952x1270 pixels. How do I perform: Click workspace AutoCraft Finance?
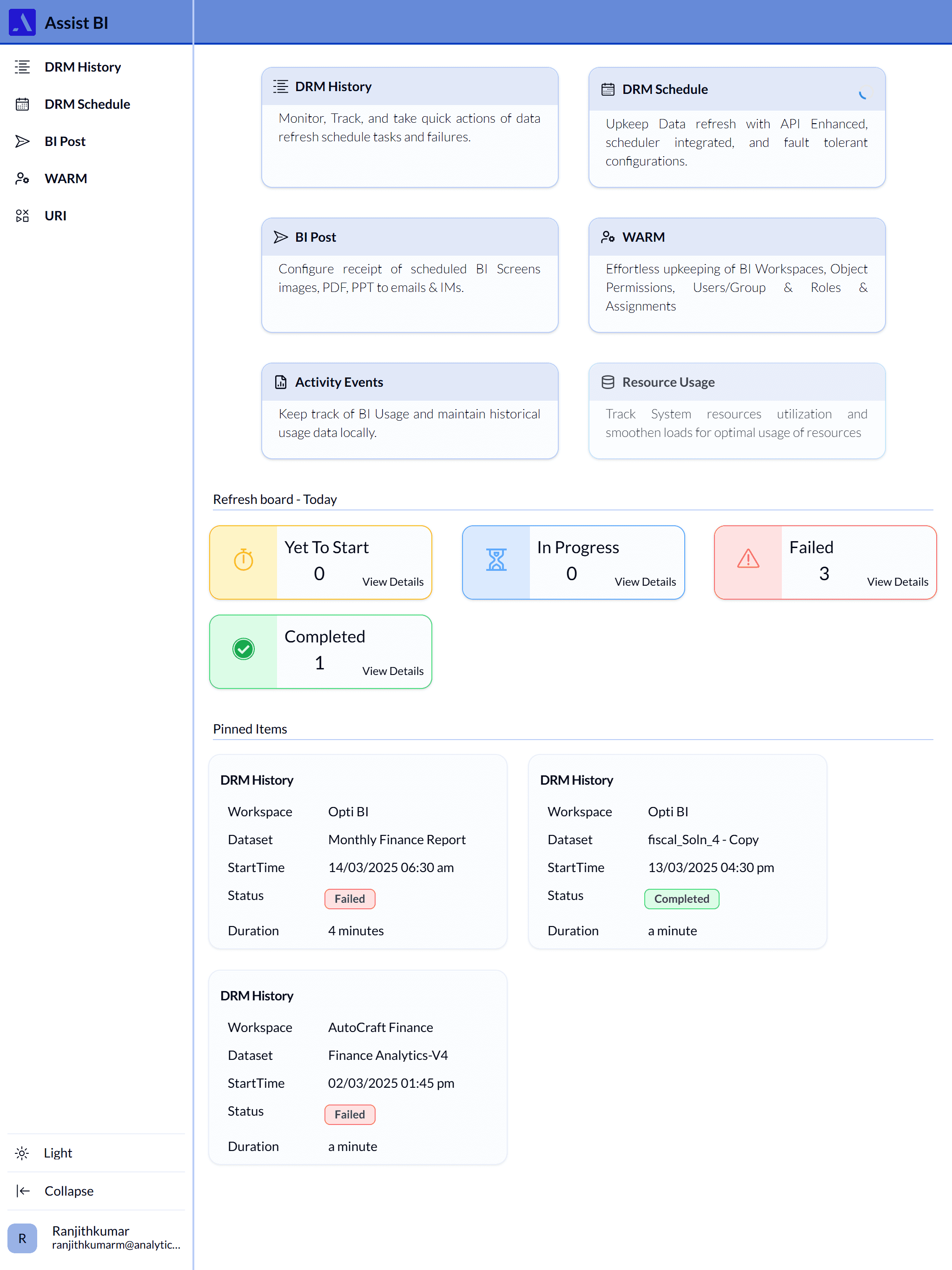381,1028
